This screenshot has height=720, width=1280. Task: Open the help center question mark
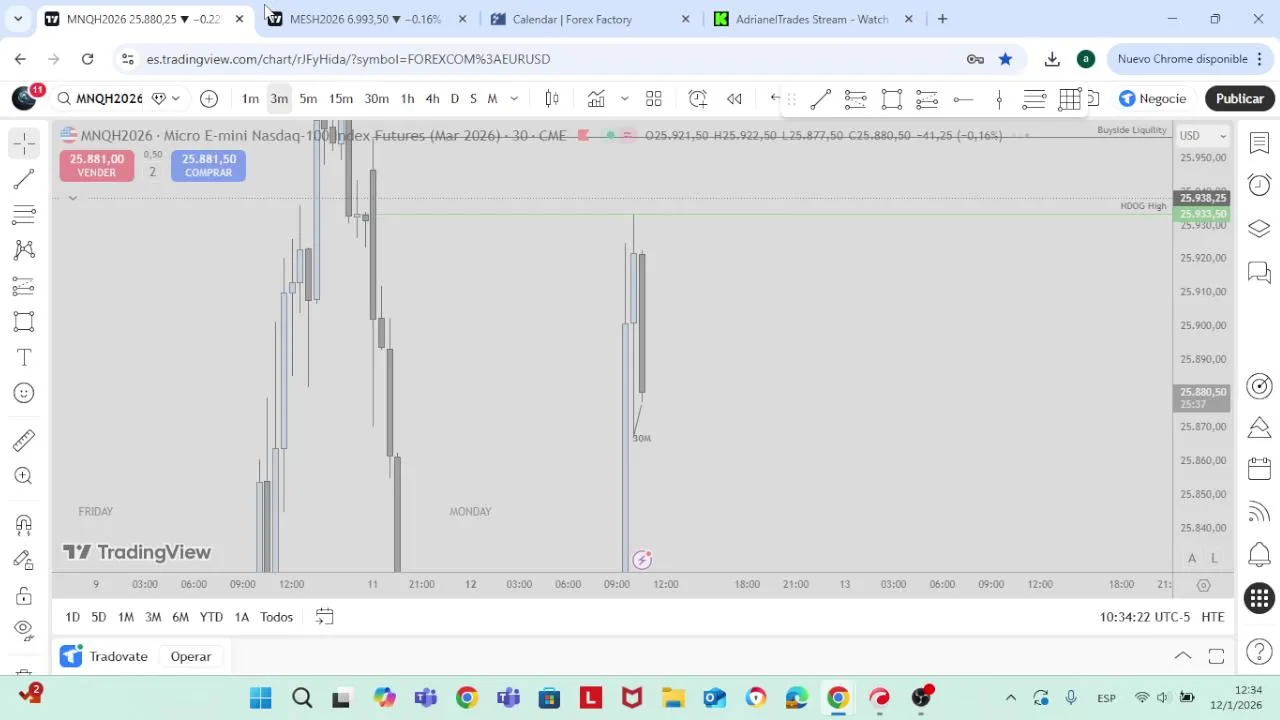[1259, 652]
